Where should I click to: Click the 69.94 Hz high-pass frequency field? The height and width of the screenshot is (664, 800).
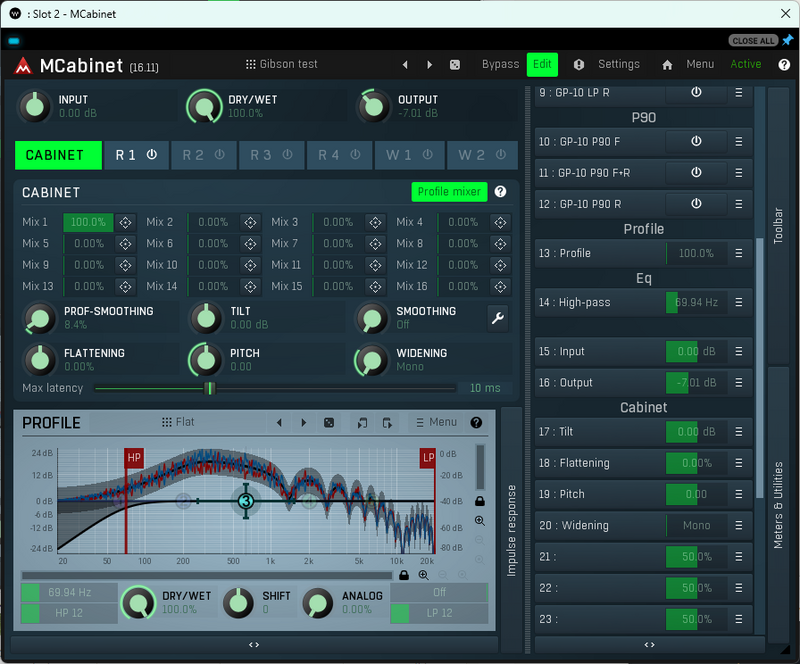(x=69, y=593)
